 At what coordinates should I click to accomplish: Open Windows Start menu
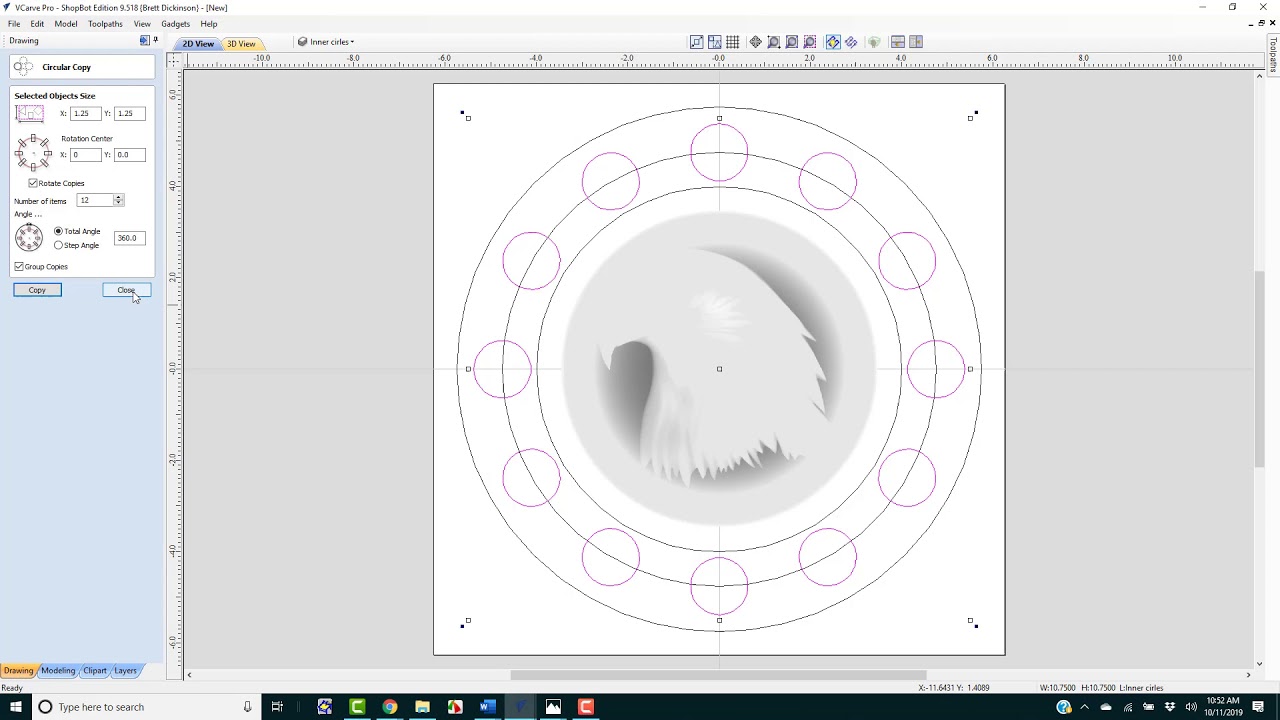pyautogui.click(x=15, y=707)
